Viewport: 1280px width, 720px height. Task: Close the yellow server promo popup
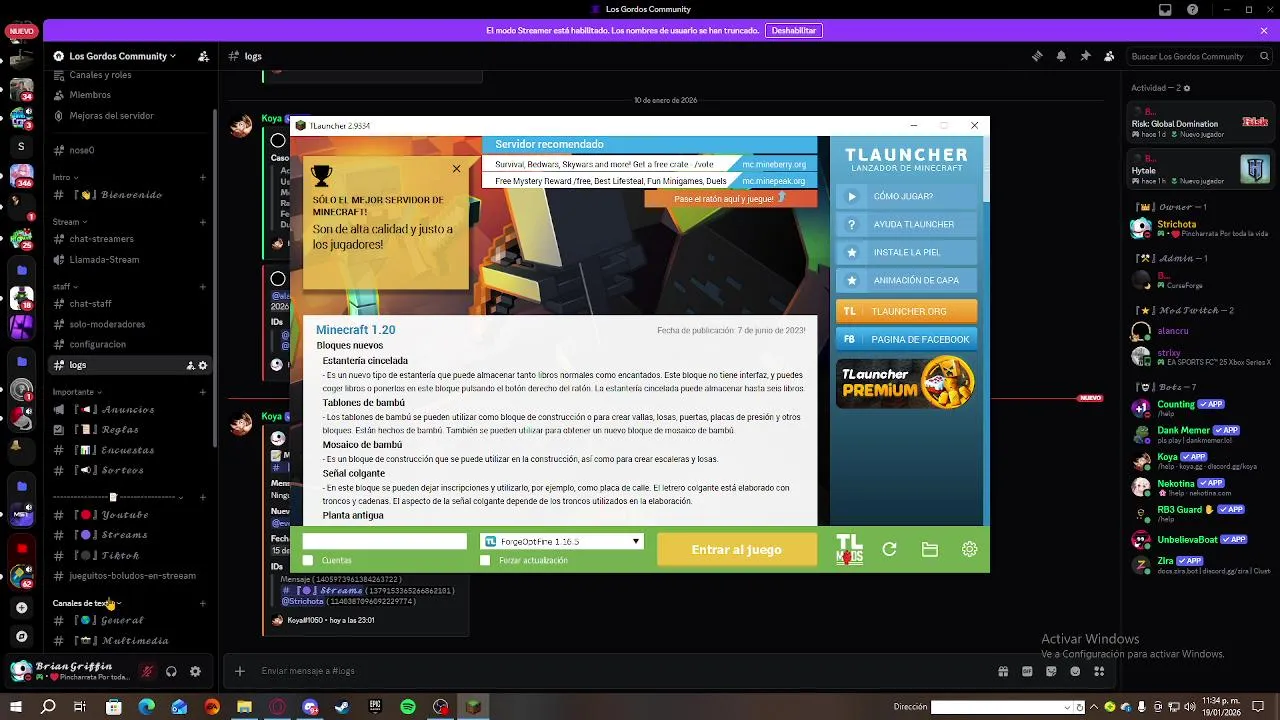click(456, 169)
